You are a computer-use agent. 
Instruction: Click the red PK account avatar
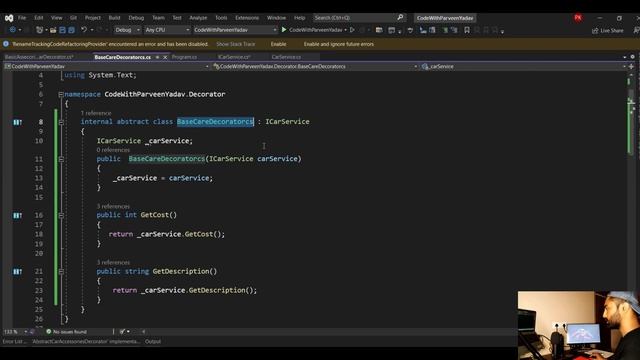click(x=578, y=18)
